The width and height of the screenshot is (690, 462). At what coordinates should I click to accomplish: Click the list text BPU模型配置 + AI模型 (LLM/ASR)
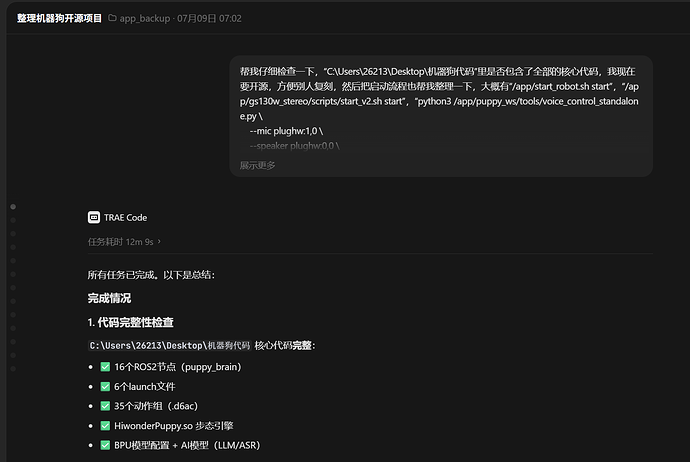pos(187,445)
